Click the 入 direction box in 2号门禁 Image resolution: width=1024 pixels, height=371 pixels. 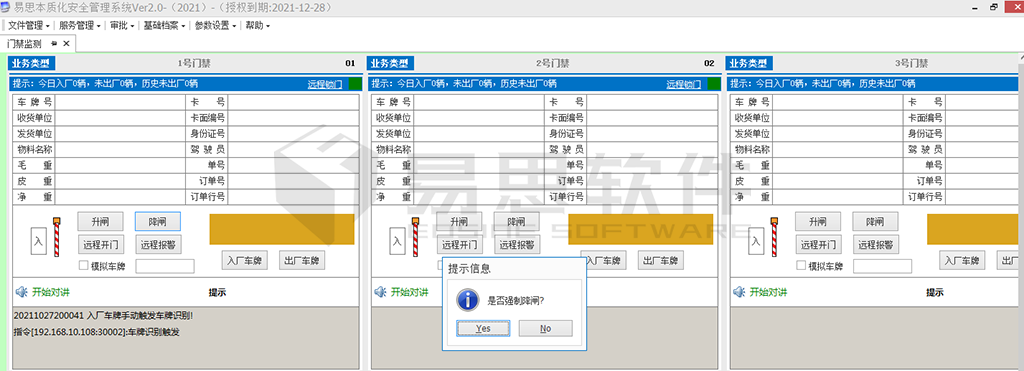point(397,242)
